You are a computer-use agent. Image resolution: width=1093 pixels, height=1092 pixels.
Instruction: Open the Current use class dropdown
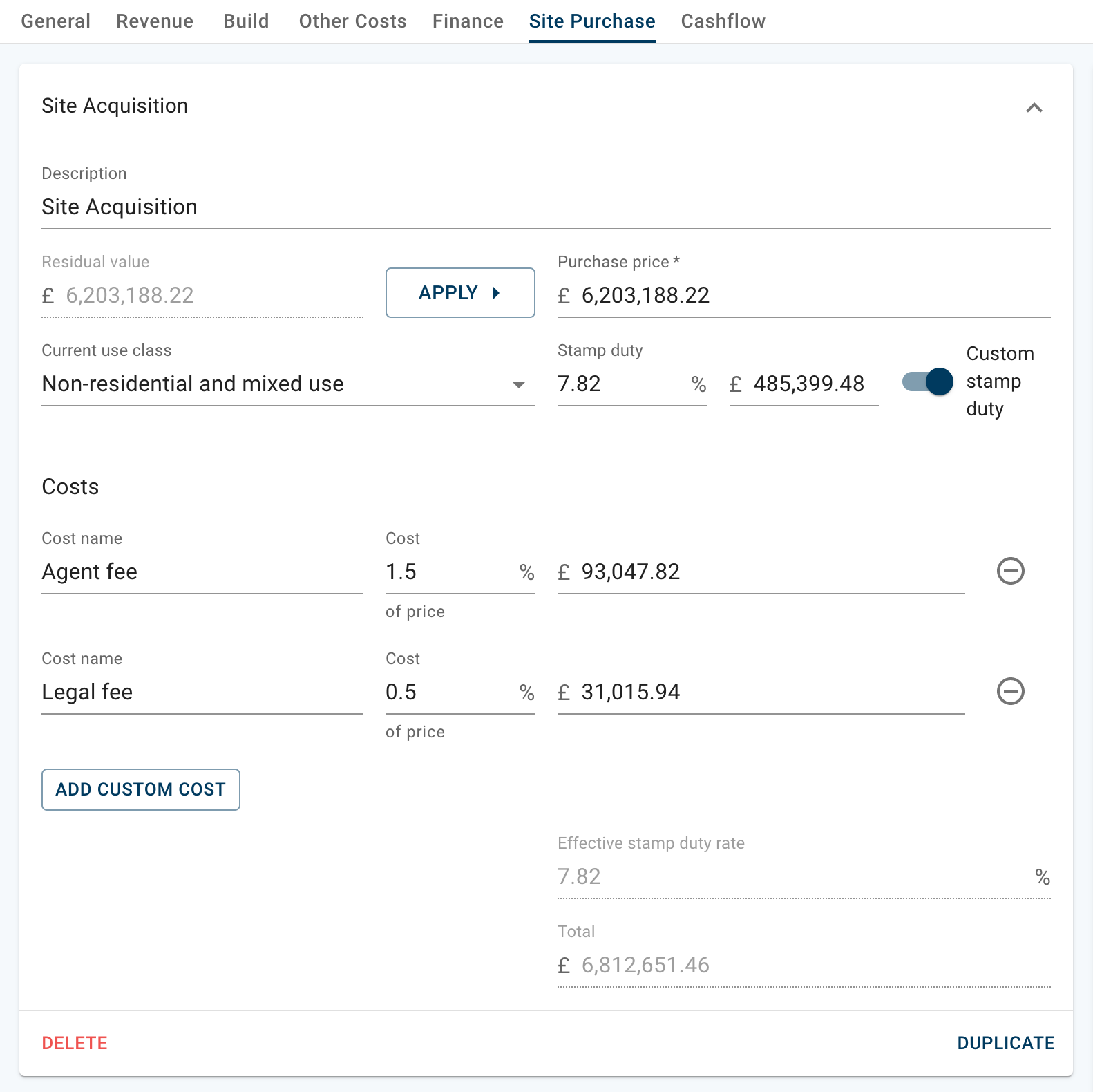(x=288, y=384)
